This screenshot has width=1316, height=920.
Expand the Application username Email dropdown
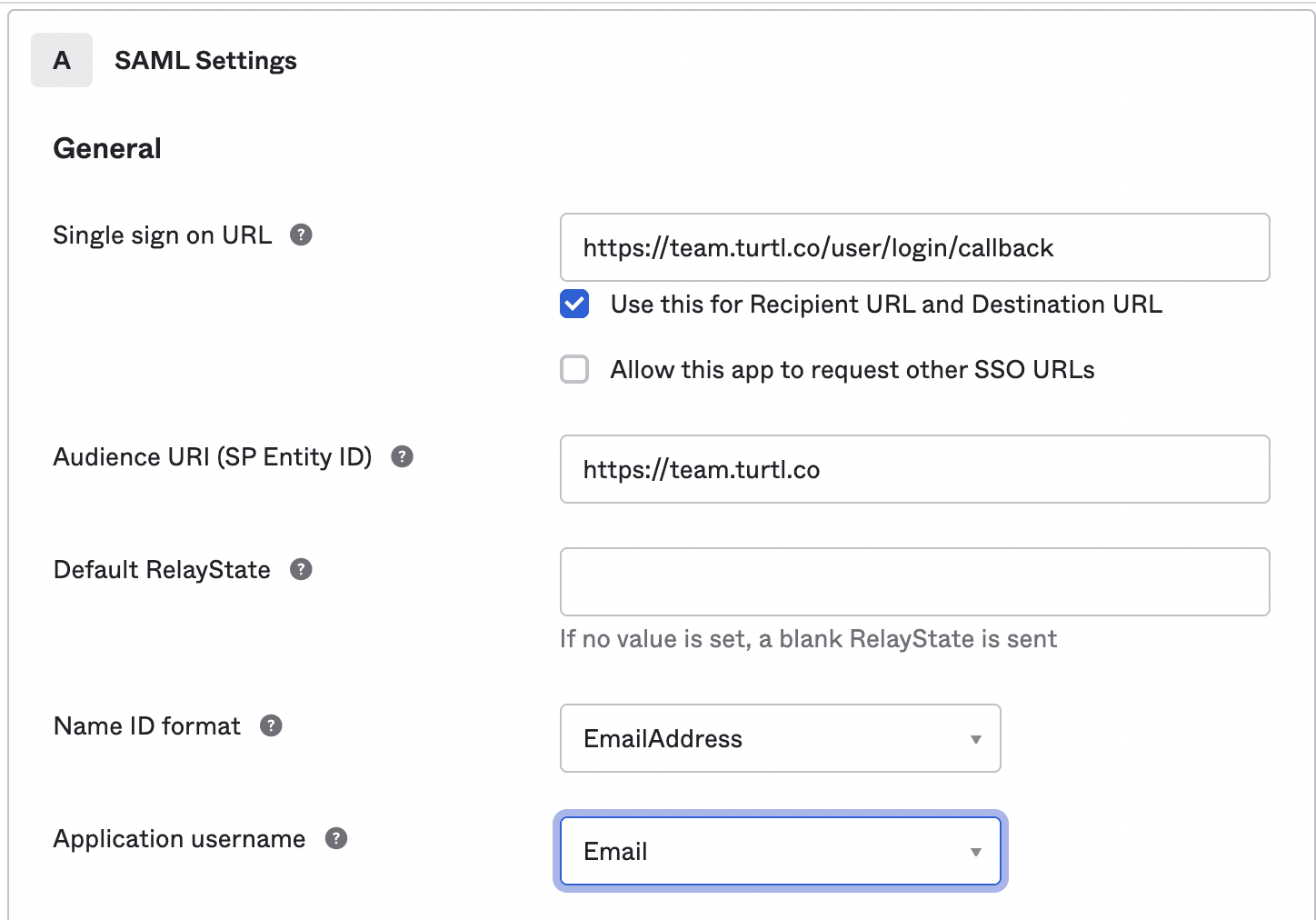pyautogui.click(x=780, y=851)
